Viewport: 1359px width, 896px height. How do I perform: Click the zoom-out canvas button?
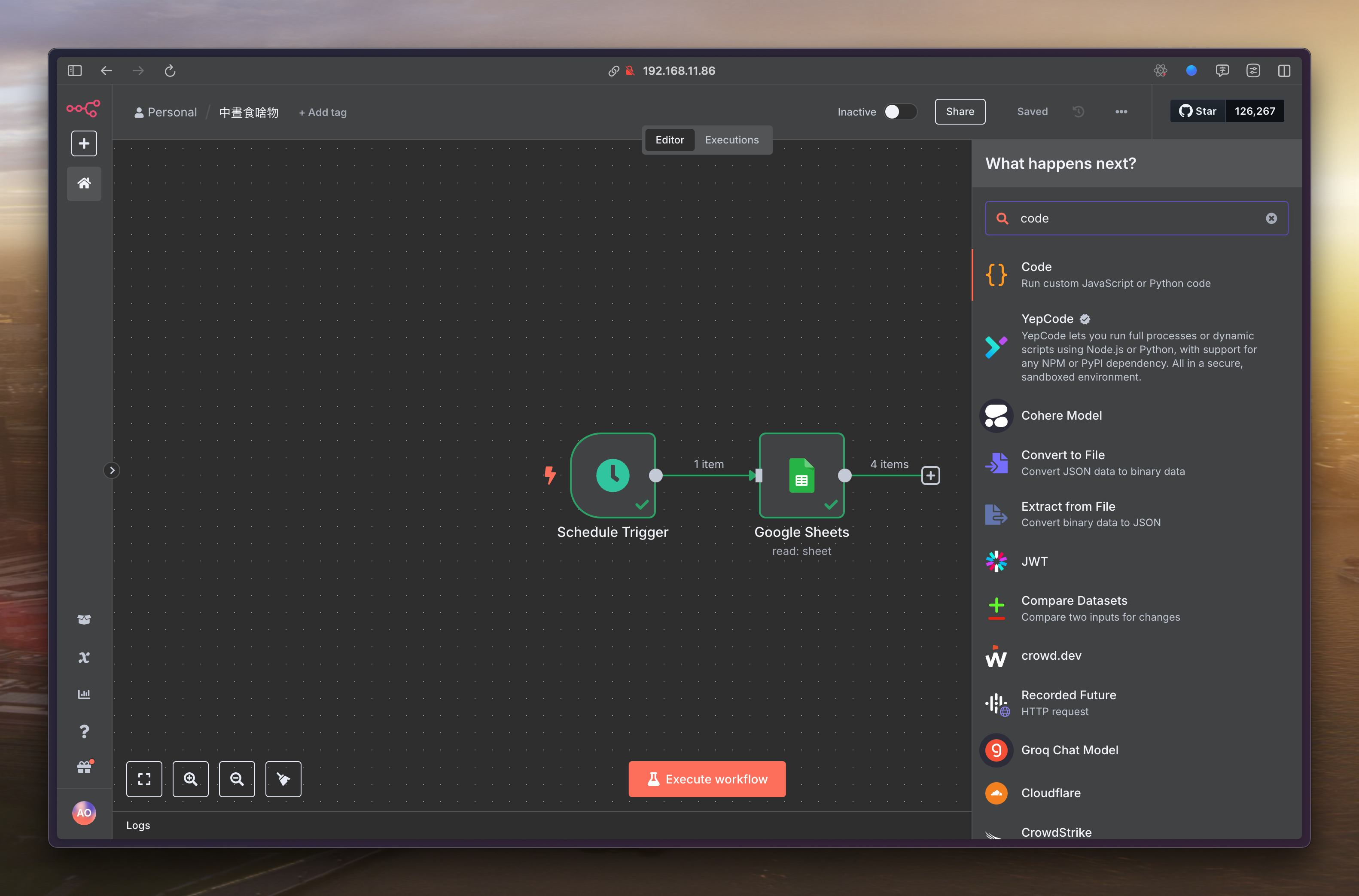coord(237,779)
